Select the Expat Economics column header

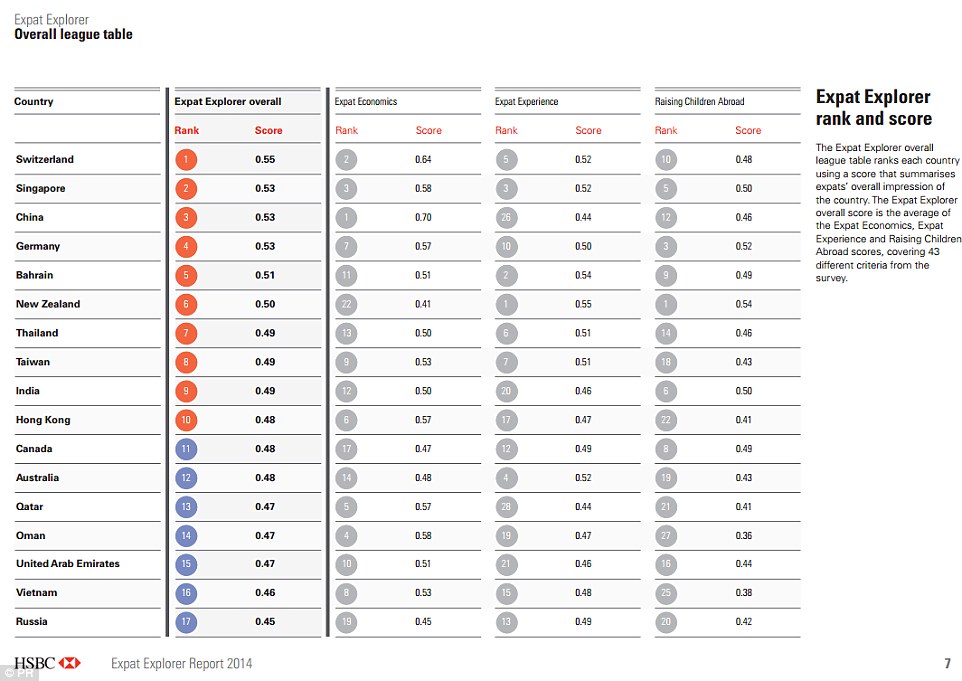[366, 102]
